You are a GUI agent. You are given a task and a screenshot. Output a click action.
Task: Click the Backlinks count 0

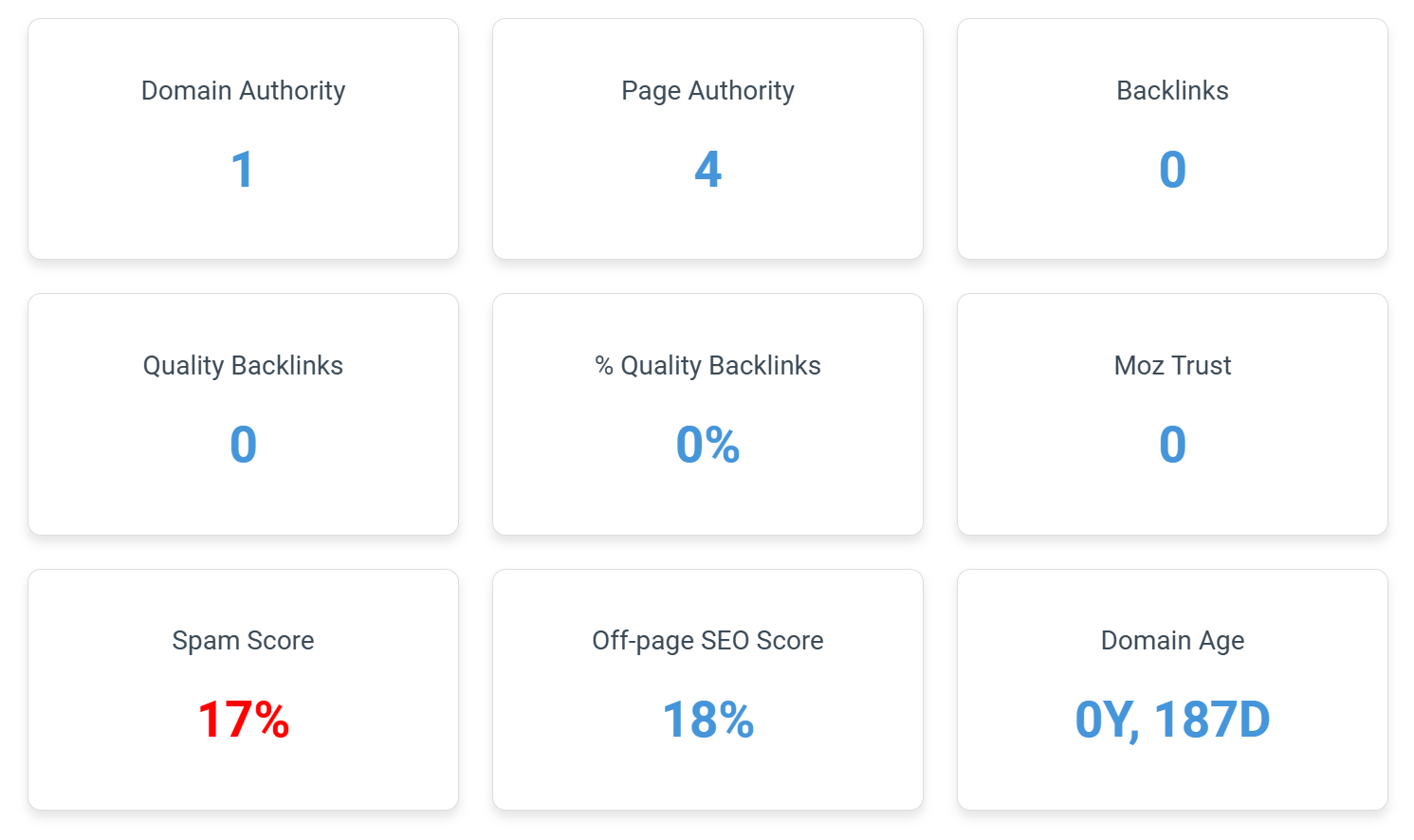coord(1172,170)
